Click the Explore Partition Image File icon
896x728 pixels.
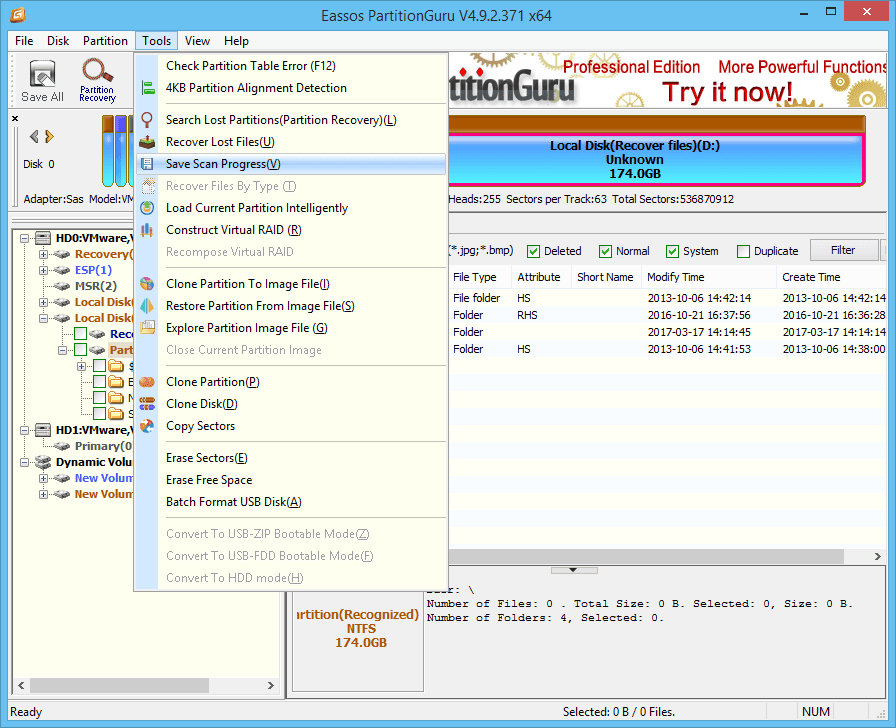tap(147, 328)
